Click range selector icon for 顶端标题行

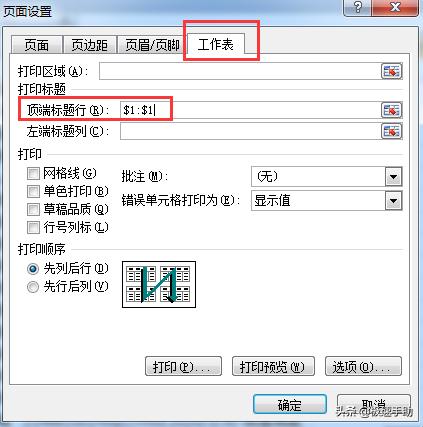click(x=392, y=110)
